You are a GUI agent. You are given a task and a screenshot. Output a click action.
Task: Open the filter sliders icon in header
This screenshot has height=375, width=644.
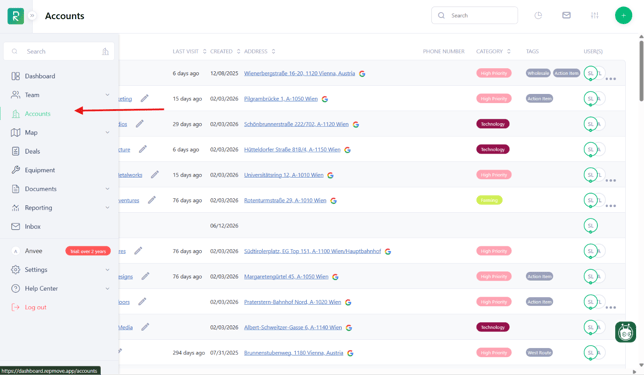pyautogui.click(x=595, y=16)
